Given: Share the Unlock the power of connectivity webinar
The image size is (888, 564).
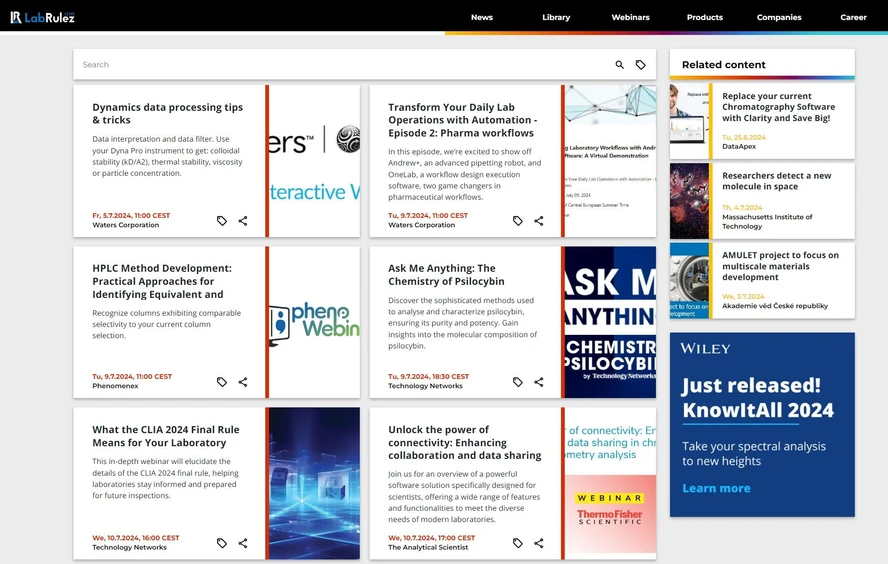Looking at the screenshot, I should tap(539, 543).
